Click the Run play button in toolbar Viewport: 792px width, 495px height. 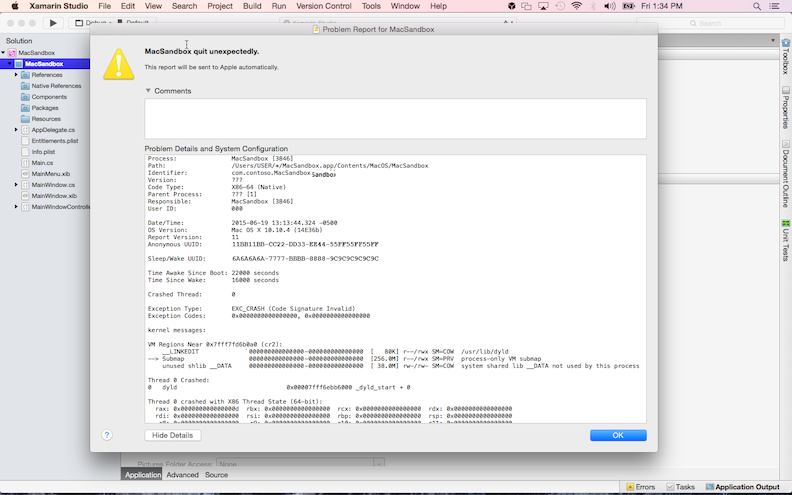tap(53, 23)
